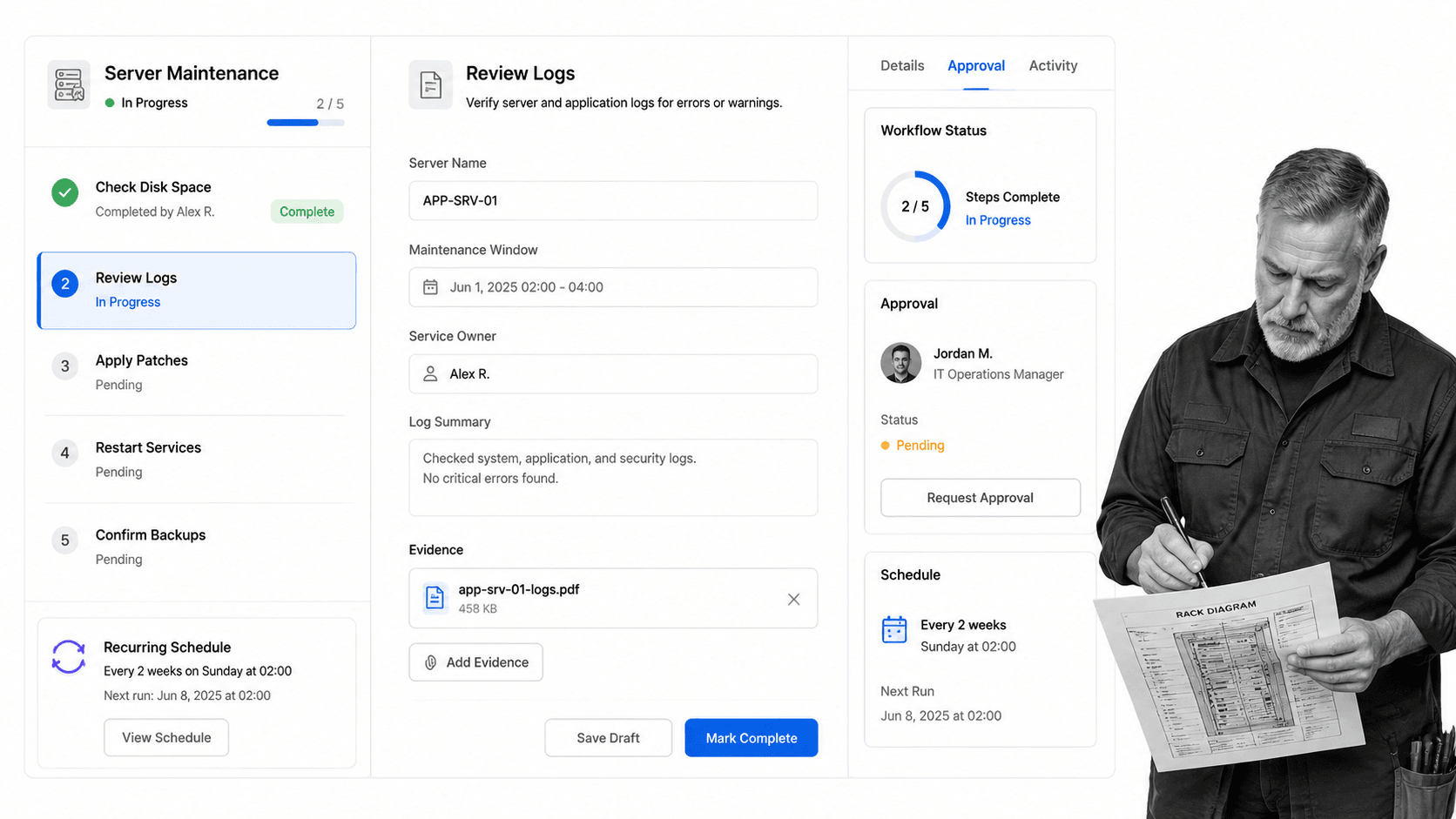Click the green Complete badge
Image resolution: width=1456 pixels, height=819 pixels.
pos(307,211)
